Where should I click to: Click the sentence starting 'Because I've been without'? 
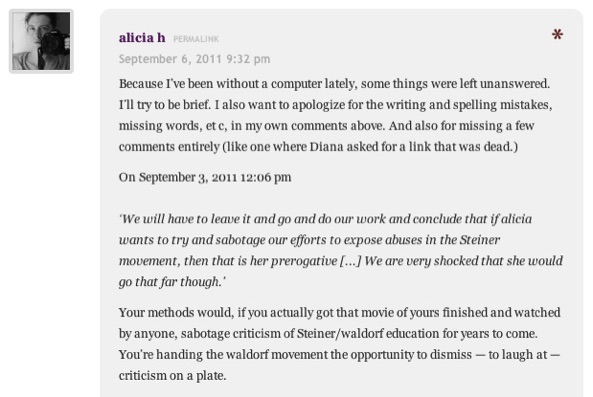pyautogui.click(x=334, y=84)
